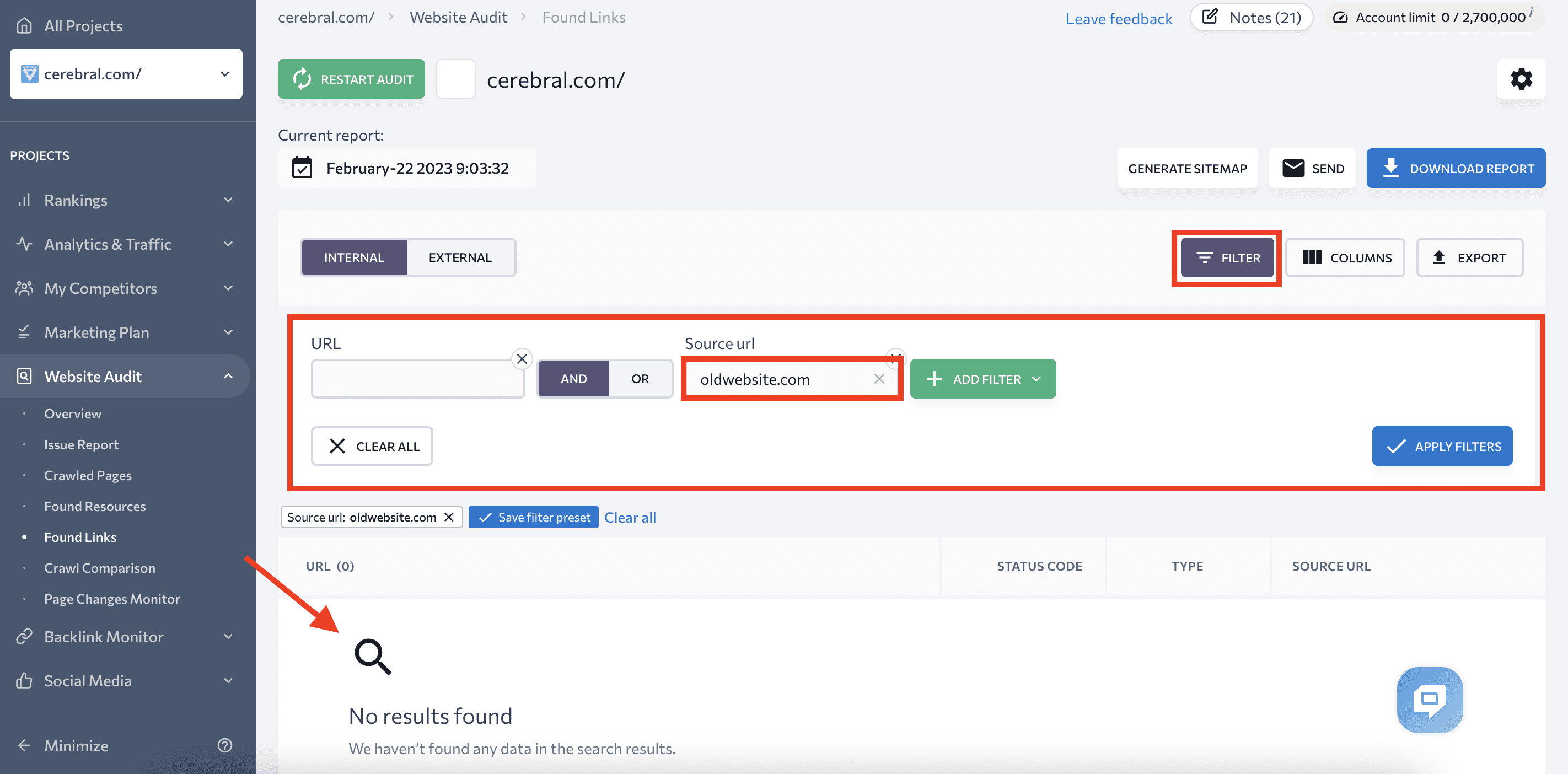
Task: Click the OR toggle between URL filters
Action: click(x=640, y=378)
